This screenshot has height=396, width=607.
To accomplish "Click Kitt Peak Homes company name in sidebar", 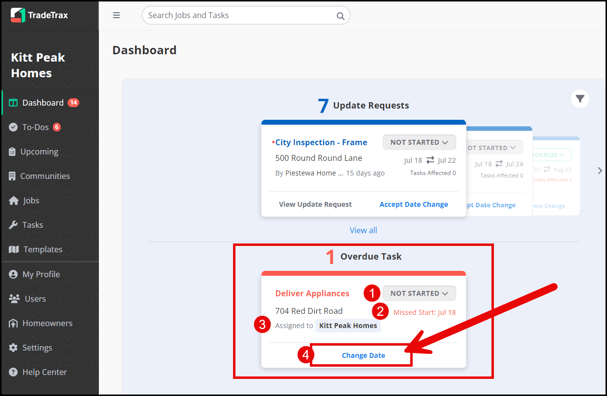I will point(38,65).
